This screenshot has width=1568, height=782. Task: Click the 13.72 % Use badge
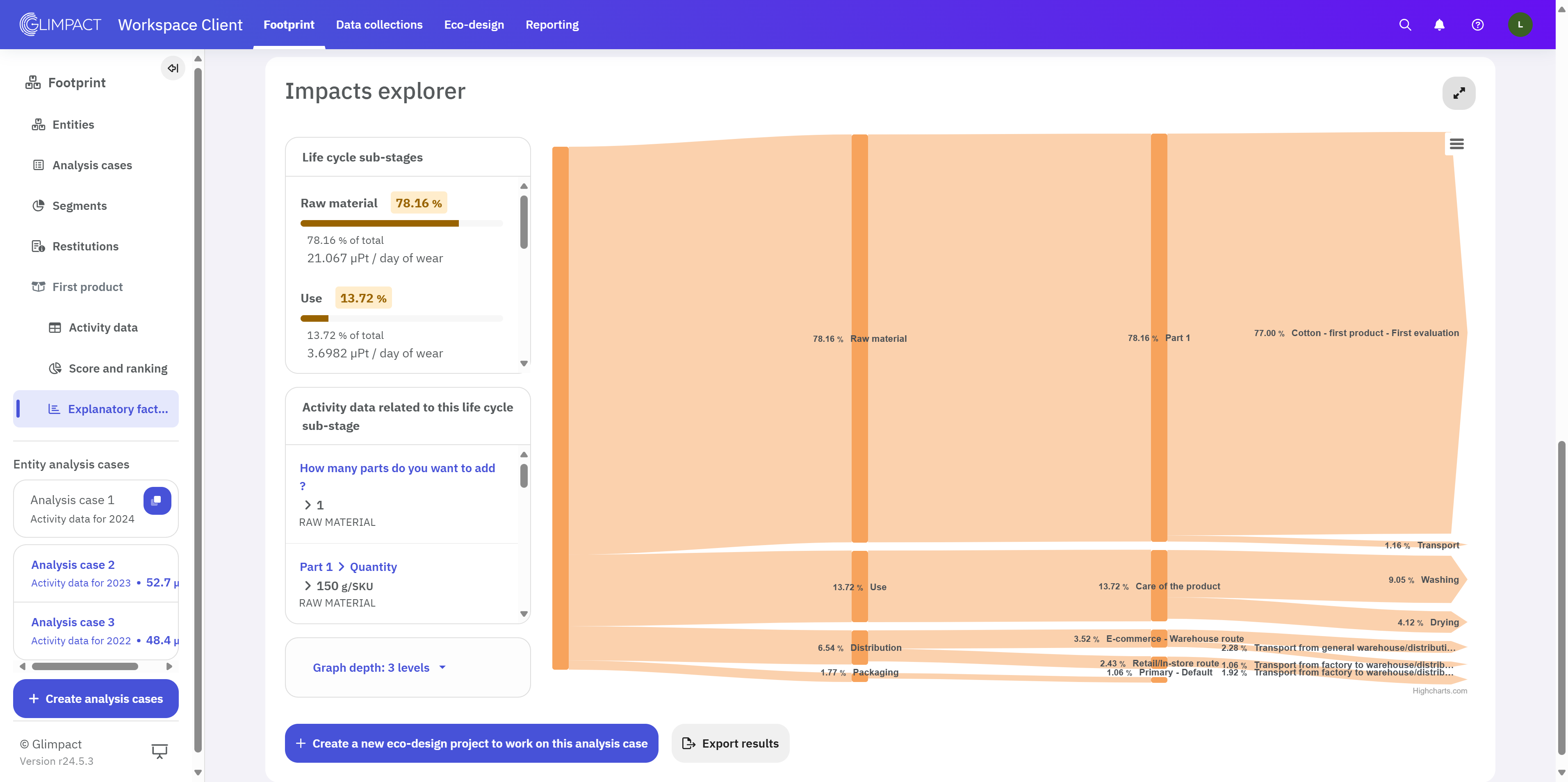(363, 298)
